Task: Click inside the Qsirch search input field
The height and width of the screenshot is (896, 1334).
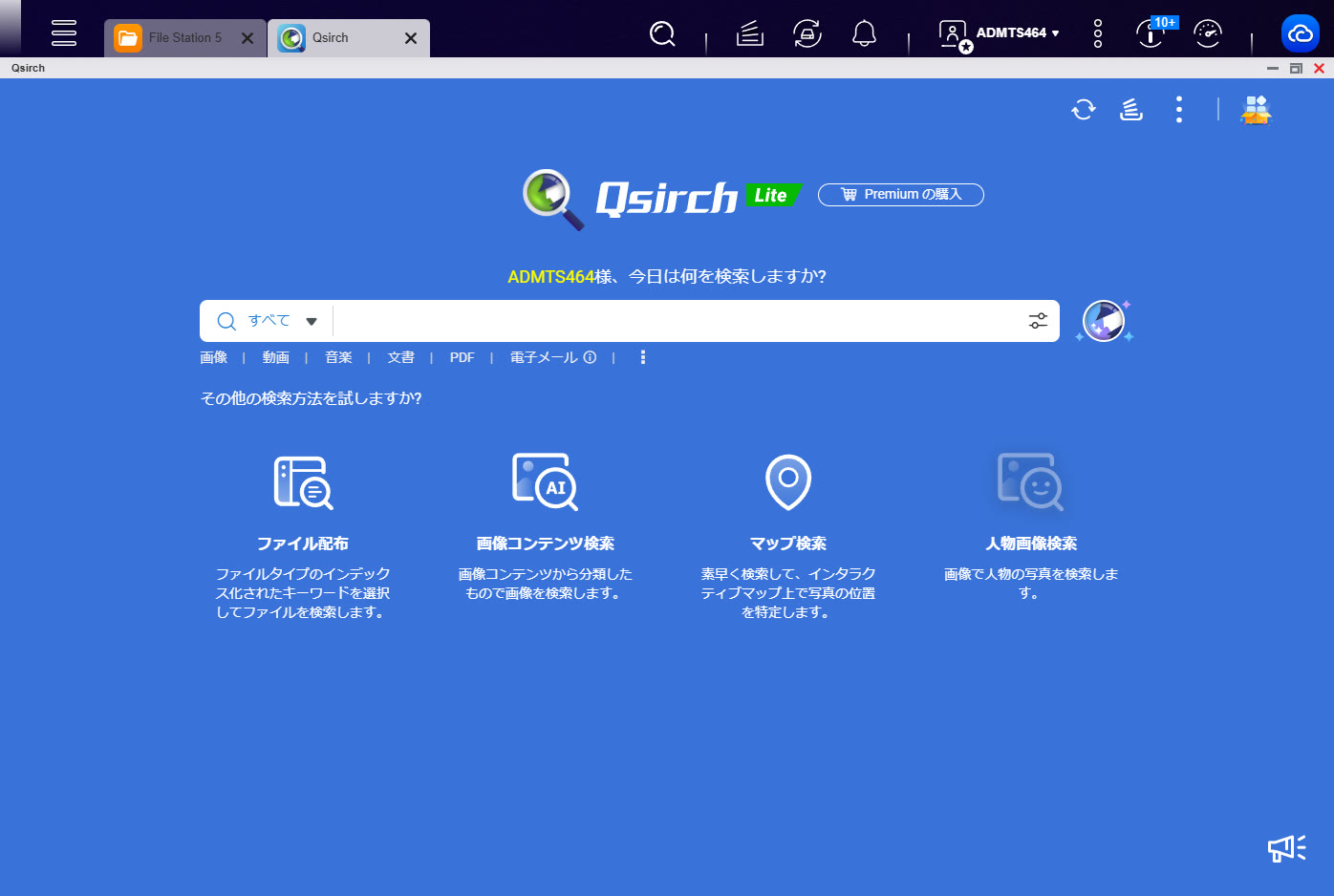Action: coord(669,321)
